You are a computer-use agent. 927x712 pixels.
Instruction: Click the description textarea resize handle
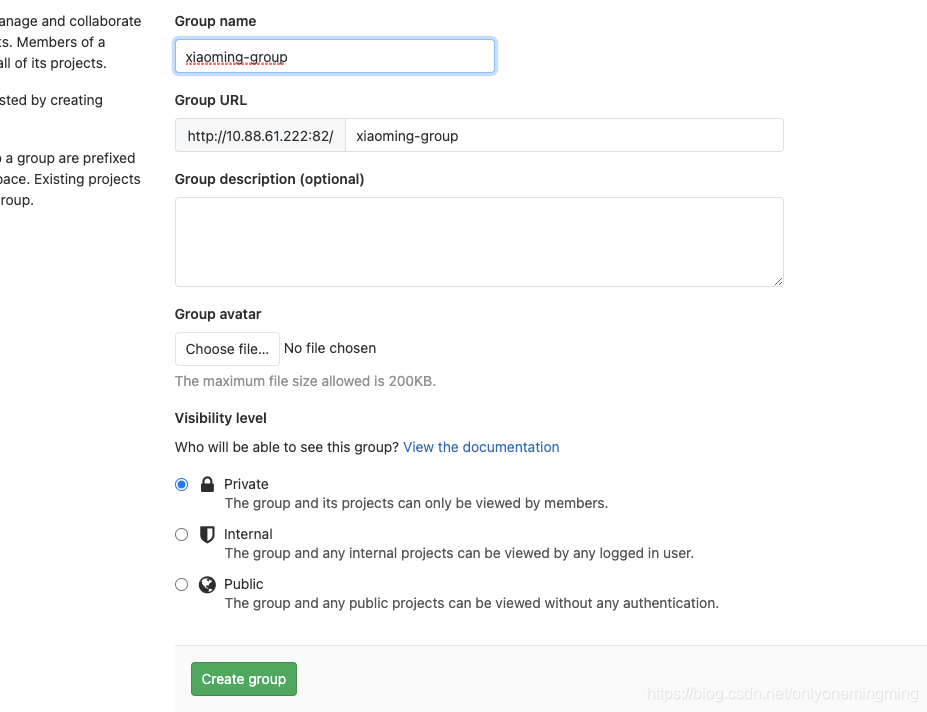pyautogui.click(x=779, y=281)
